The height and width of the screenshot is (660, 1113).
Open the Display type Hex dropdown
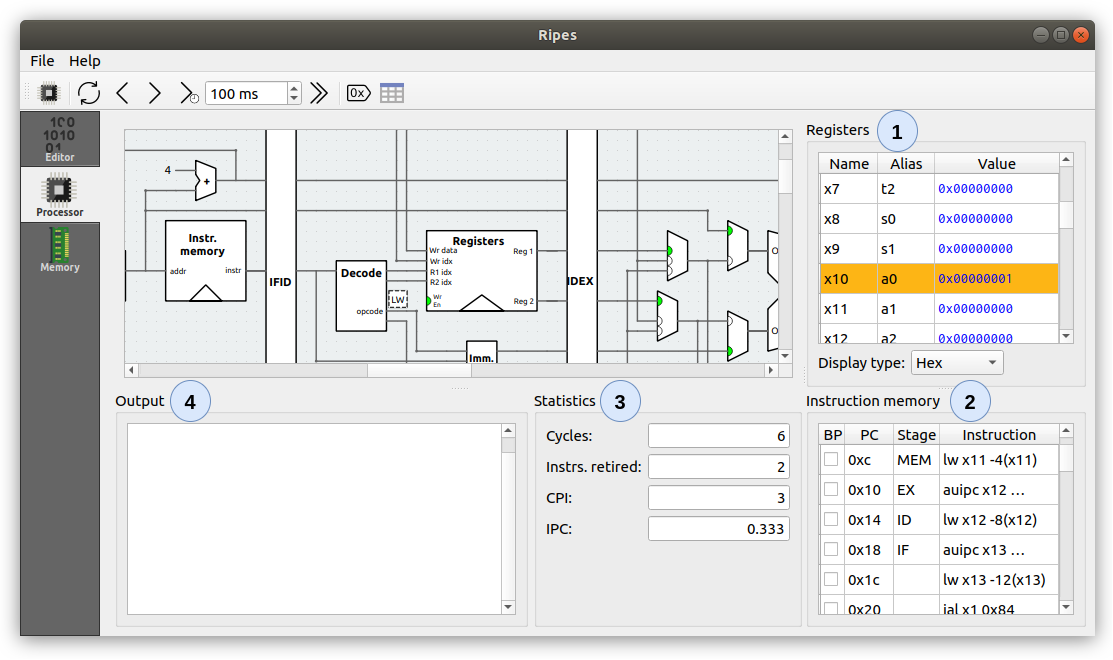pos(956,363)
